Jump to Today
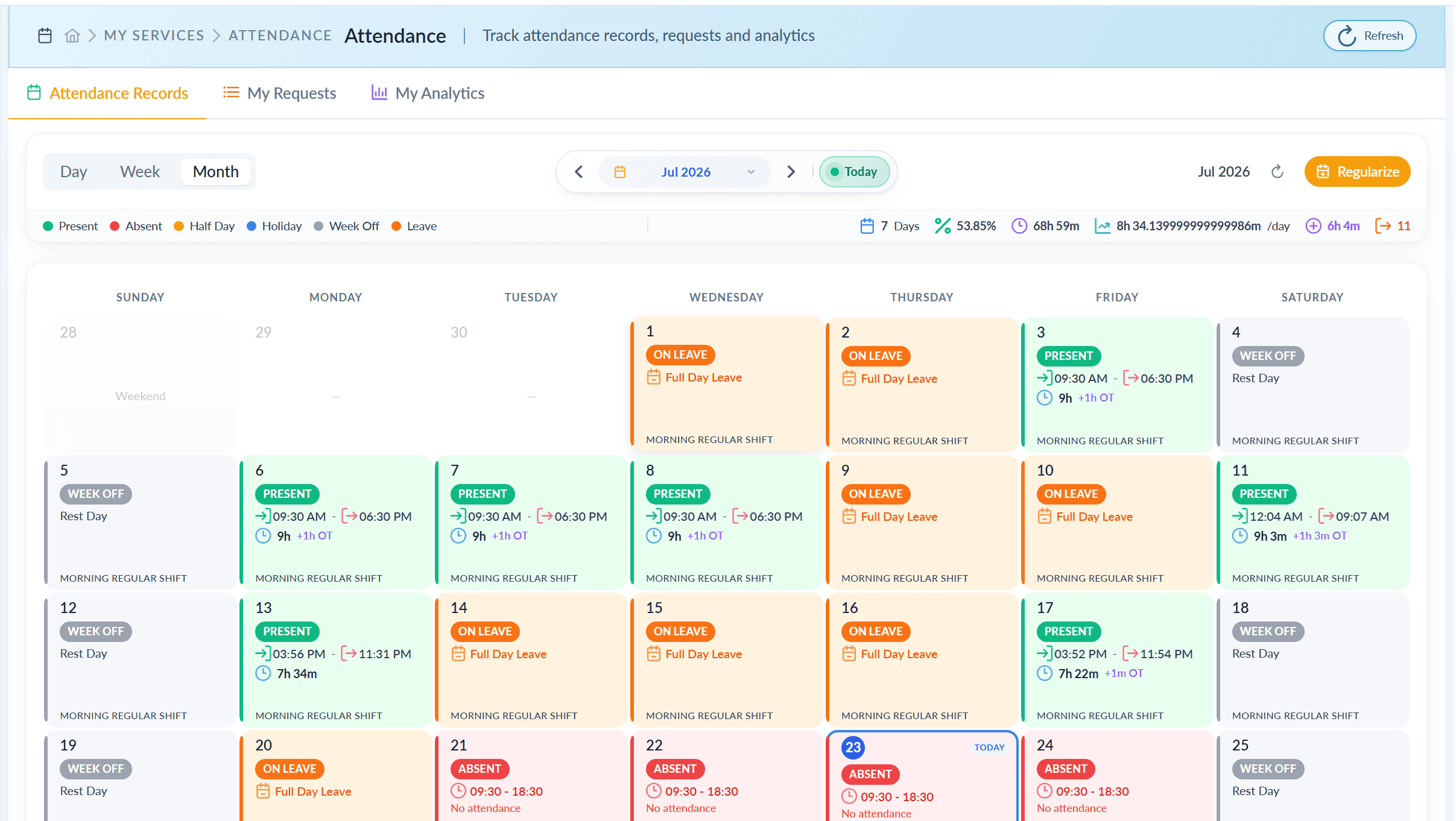1456x821 pixels. [x=853, y=172]
